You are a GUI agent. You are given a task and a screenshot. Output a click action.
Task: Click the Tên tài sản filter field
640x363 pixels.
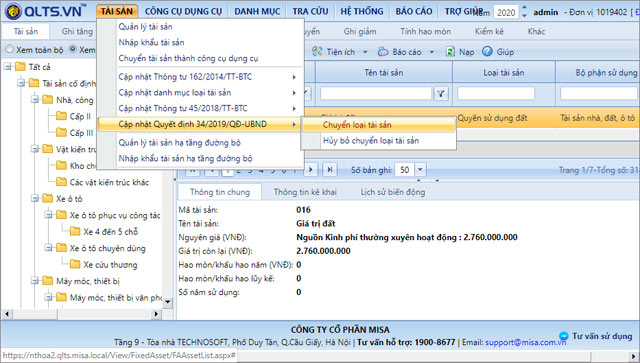pos(376,94)
